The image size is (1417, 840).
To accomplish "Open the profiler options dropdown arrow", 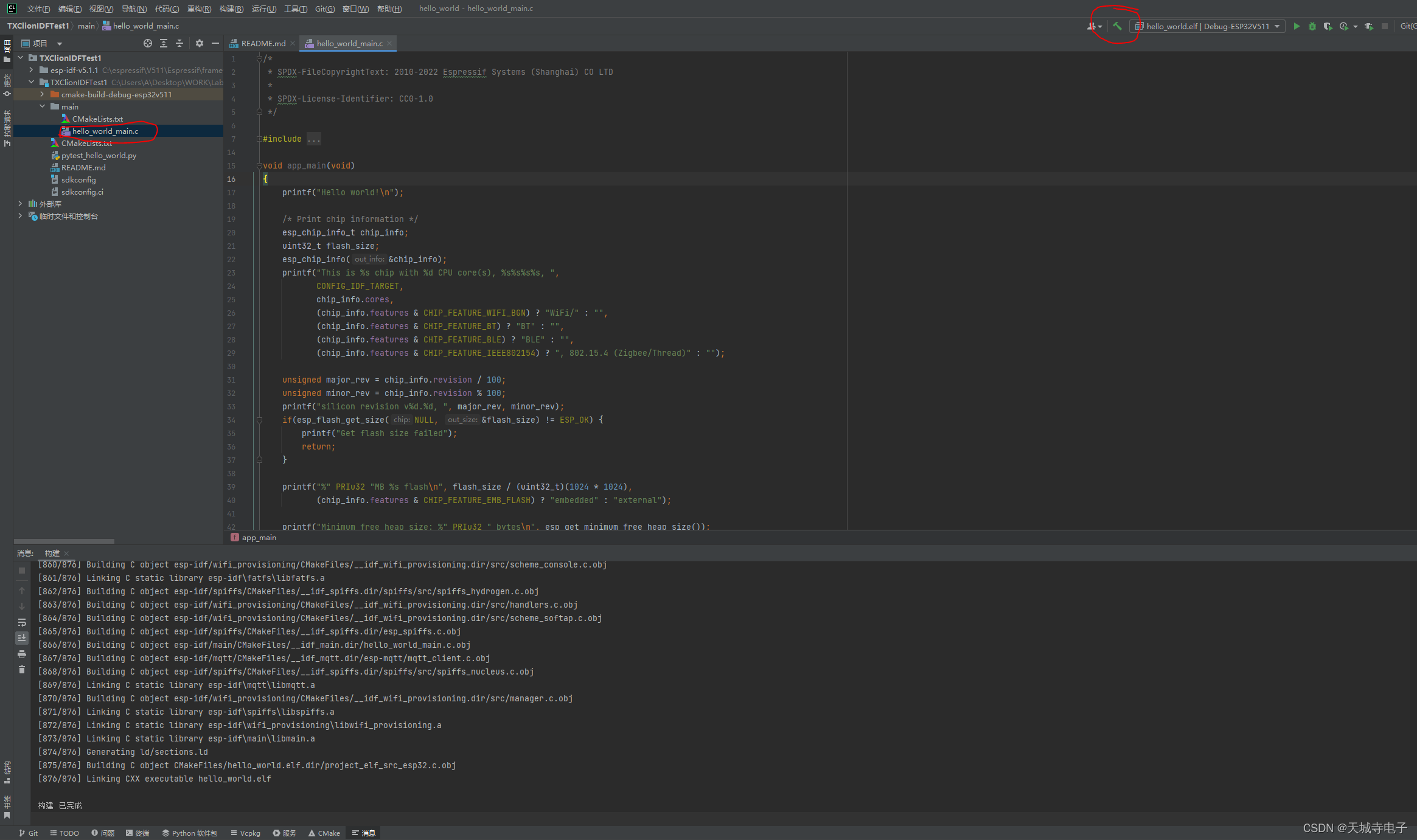I will (x=1356, y=27).
